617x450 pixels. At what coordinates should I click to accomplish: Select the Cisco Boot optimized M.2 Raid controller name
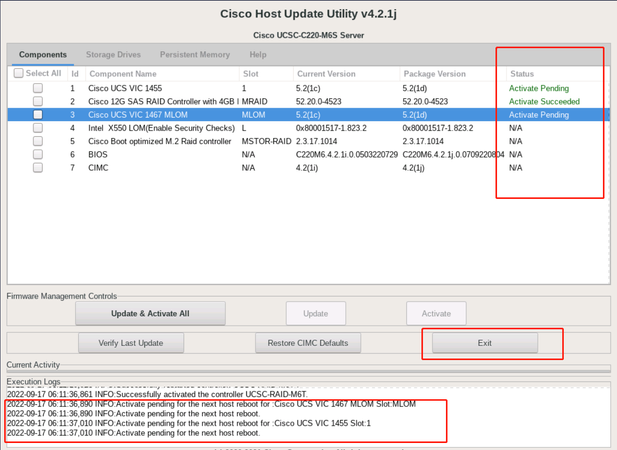(159, 141)
